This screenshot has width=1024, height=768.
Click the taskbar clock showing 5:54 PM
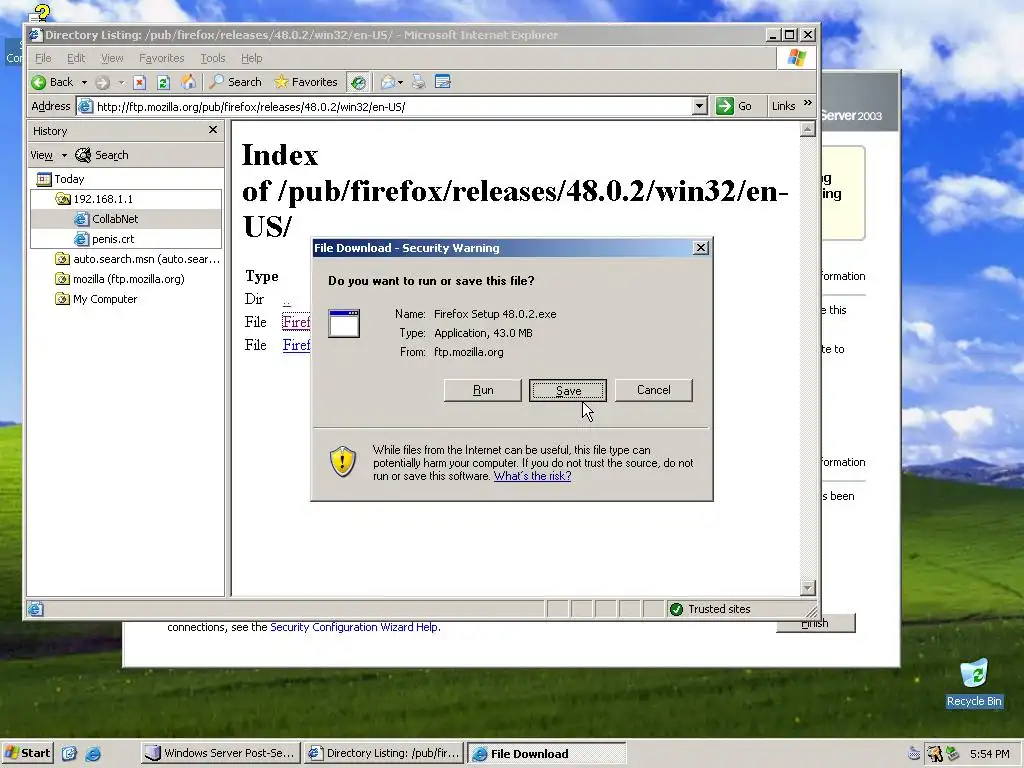point(989,754)
